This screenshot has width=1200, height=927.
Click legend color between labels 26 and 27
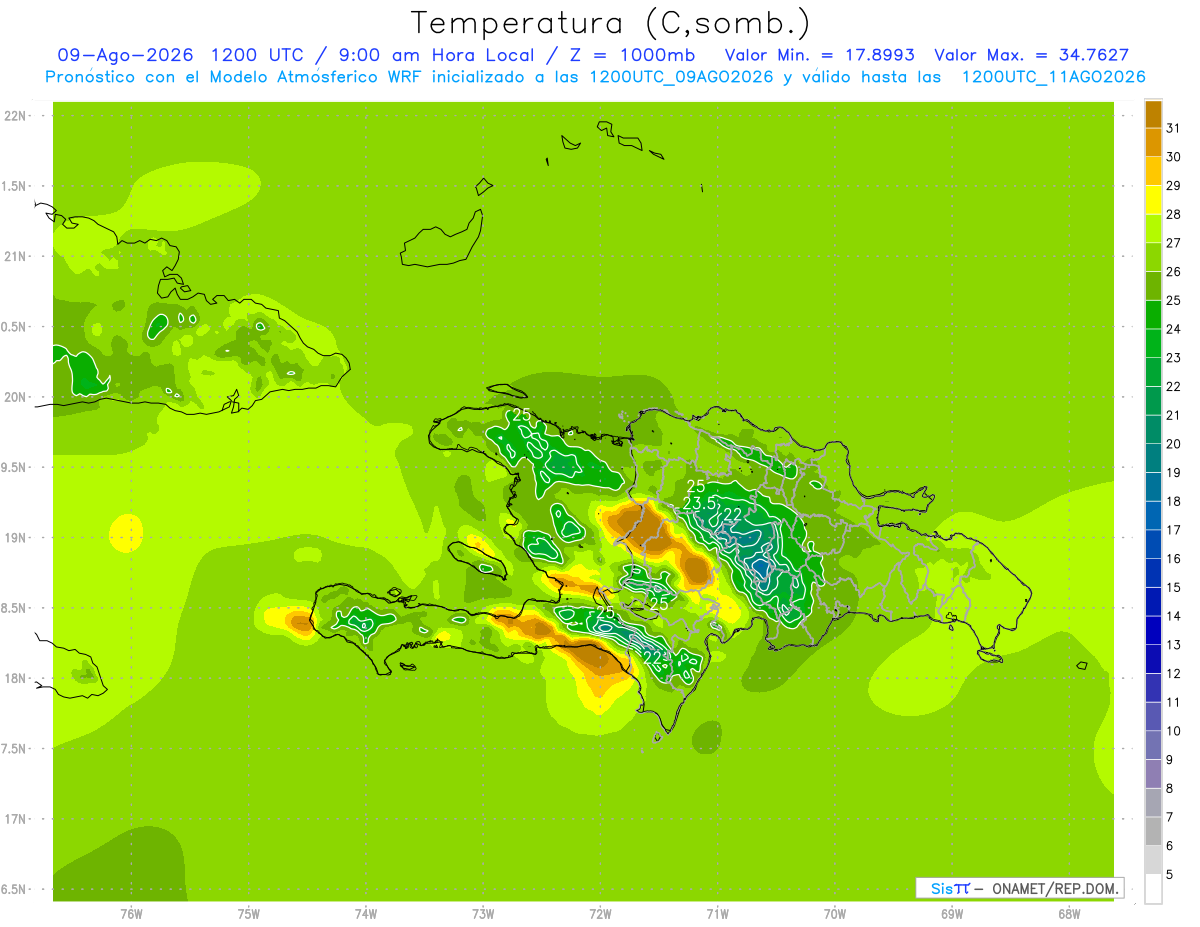coord(1153,258)
